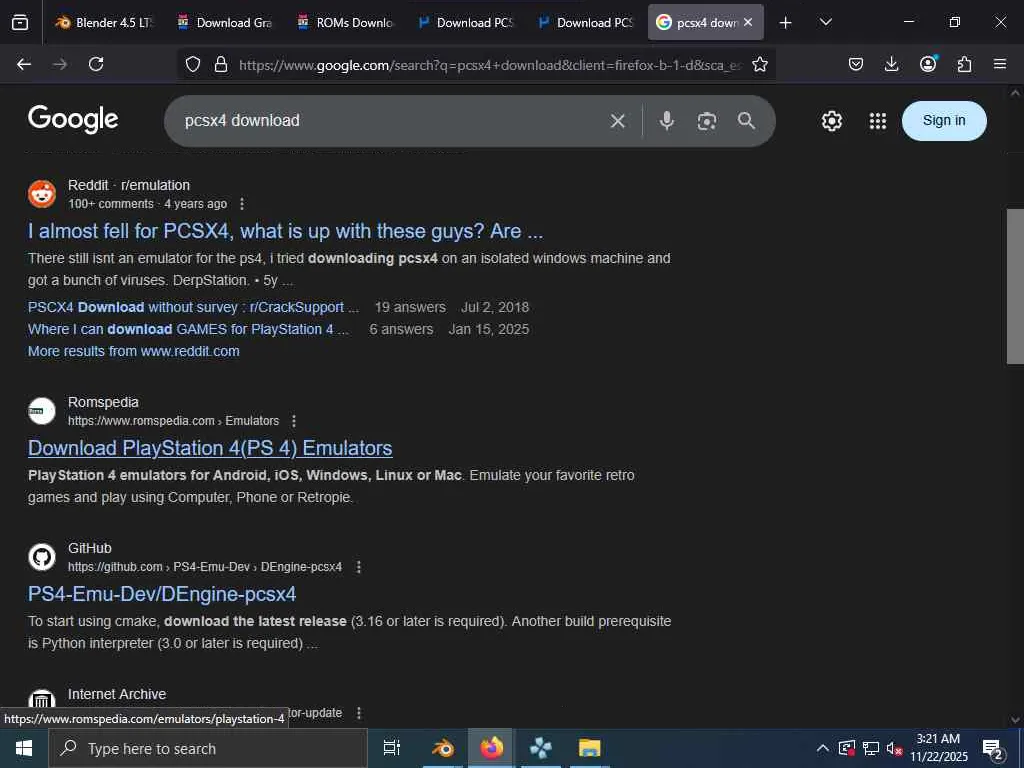Search by image with camera icon
Image resolution: width=1024 pixels, height=768 pixels.
pos(707,121)
